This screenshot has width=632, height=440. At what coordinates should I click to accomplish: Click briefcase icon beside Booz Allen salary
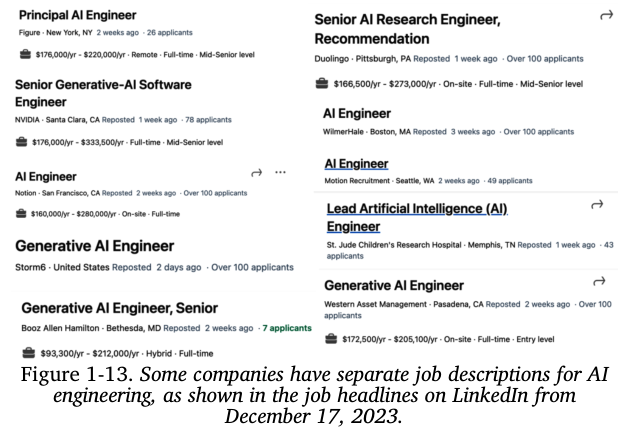point(26,352)
